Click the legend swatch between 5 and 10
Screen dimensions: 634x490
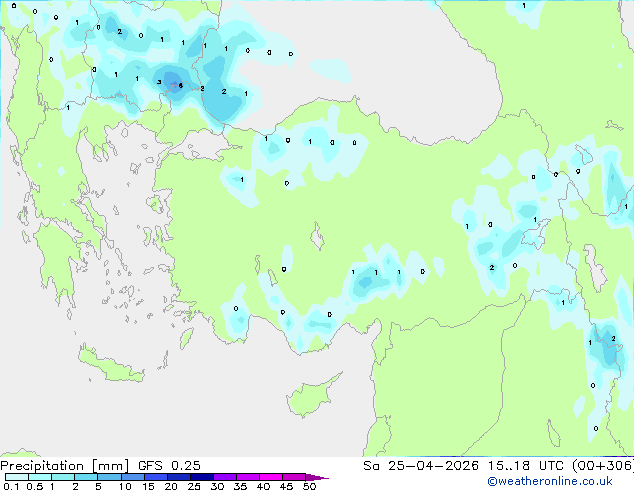tap(109, 477)
